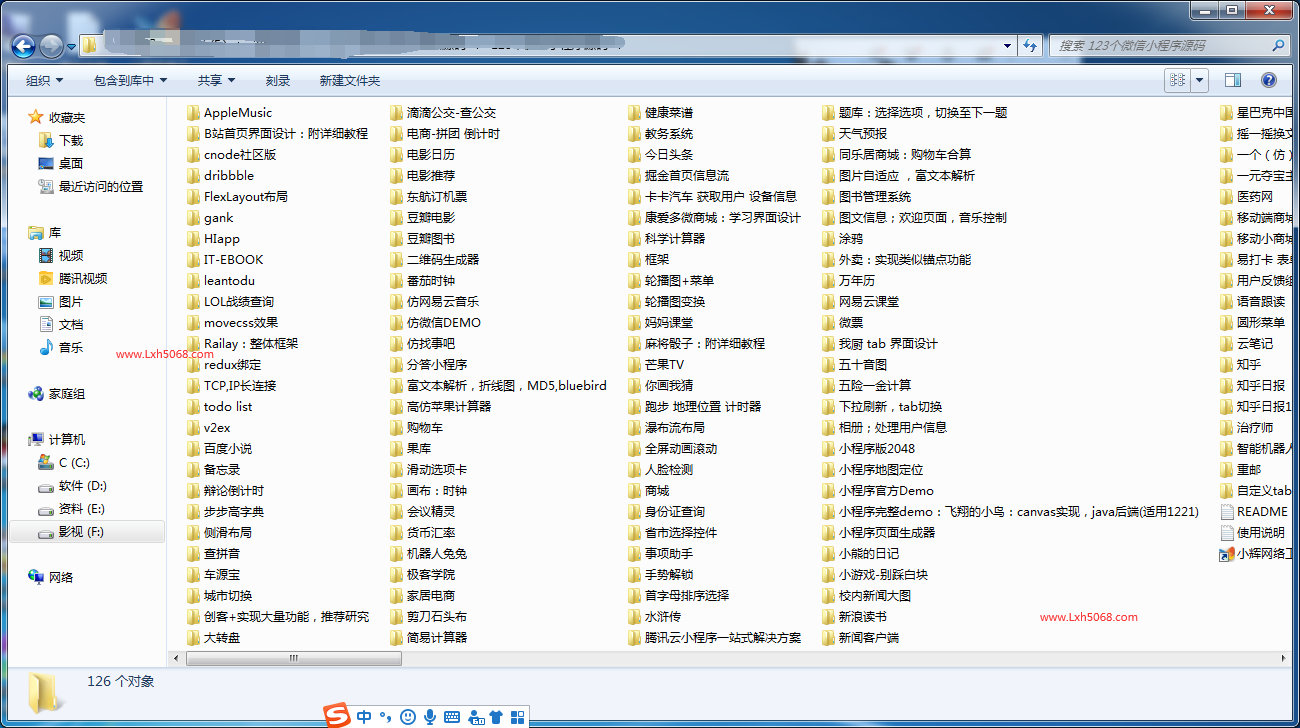Select the 大转盘 folder icon
Screen dimensions: 1300x728
pos(194,637)
